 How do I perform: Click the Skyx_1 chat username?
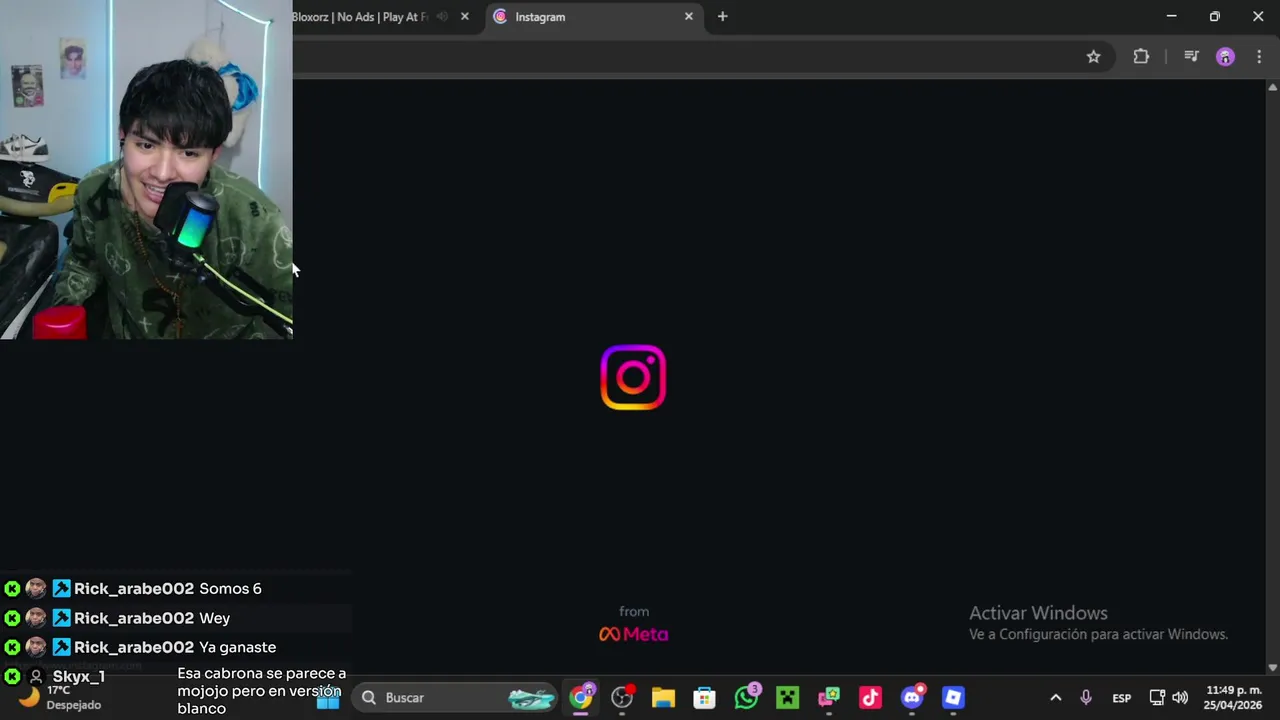click(x=78, y=677)
